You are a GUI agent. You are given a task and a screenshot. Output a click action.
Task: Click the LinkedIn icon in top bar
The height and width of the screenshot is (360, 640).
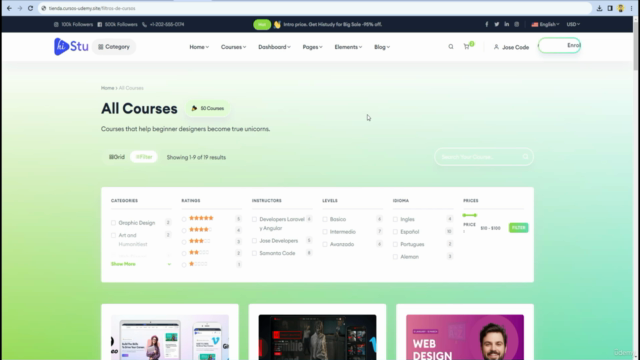click(x=507, y=24)
